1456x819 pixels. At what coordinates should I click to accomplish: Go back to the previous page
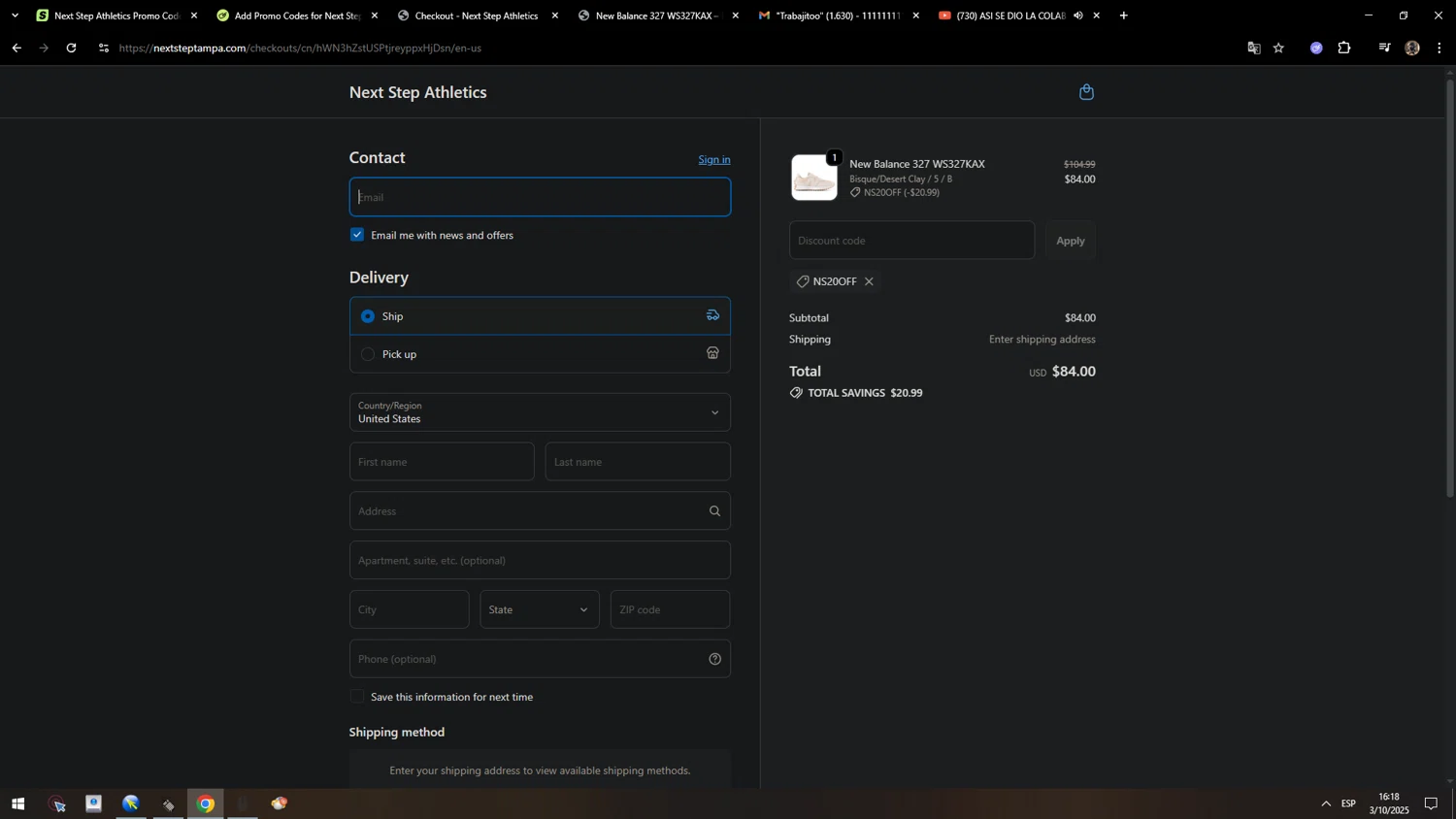(x=17, y=48)
